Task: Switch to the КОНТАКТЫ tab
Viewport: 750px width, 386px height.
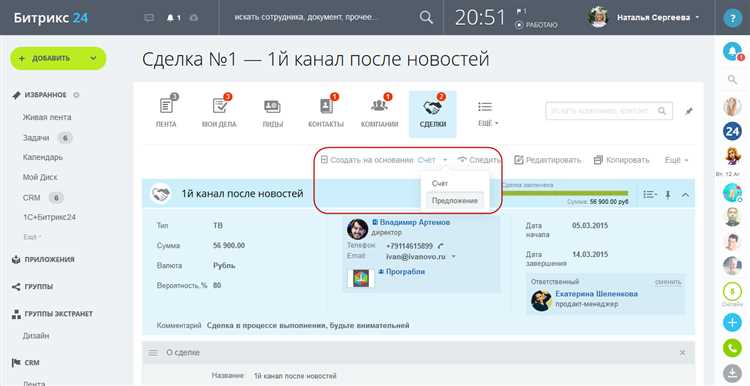Action: pos(326,113)
